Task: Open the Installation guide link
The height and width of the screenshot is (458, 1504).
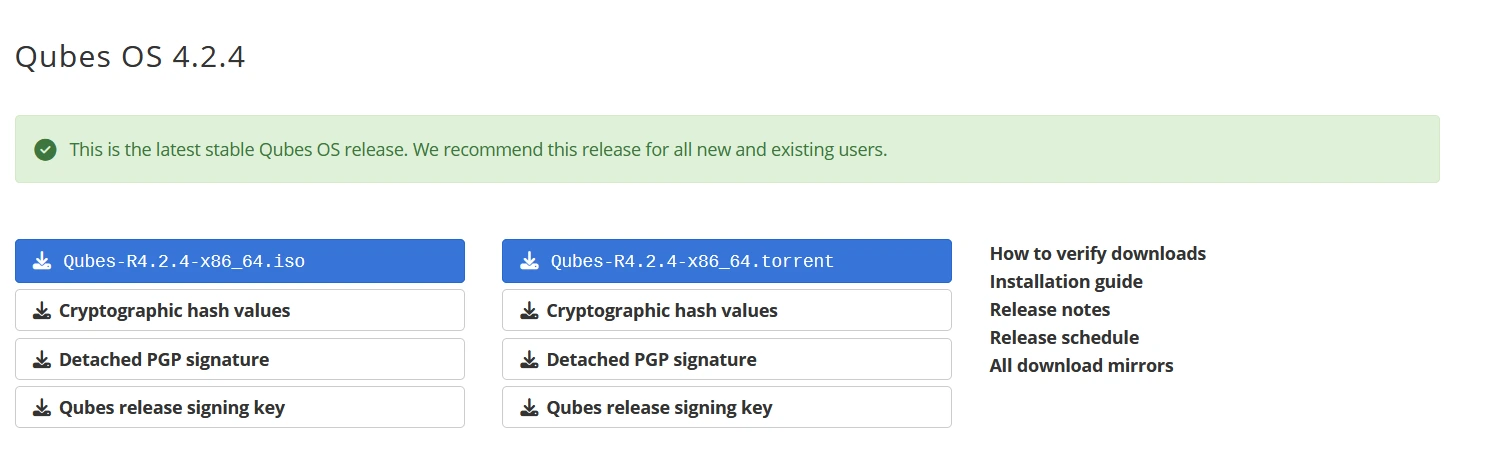Action: 1066,282
